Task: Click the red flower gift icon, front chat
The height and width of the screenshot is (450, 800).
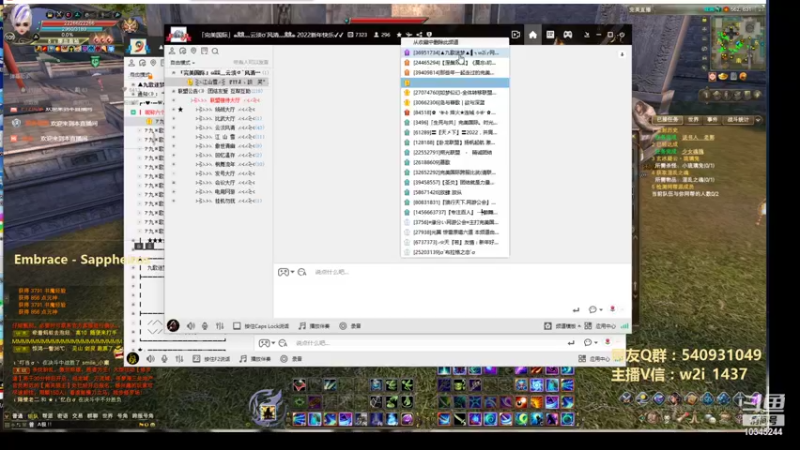Action: pos(612,309)
